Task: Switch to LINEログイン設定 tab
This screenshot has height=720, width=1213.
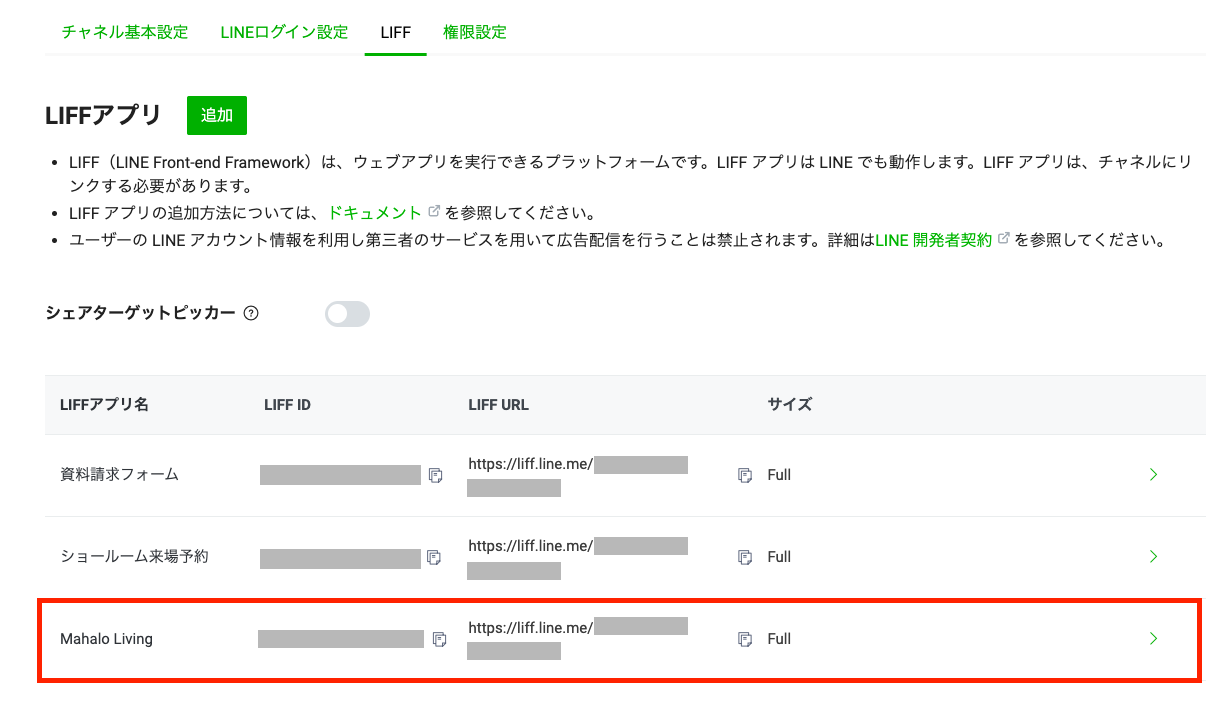Action: click(284, 32)
